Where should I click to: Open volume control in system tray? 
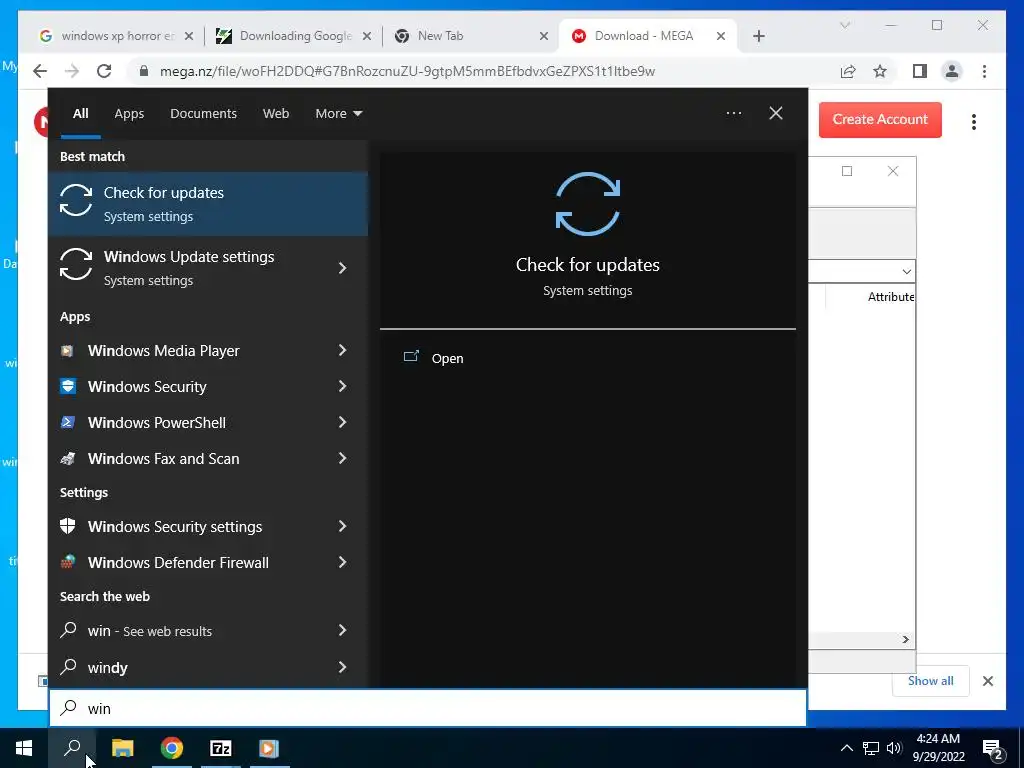pyautogui.click(x=894, y=748)
